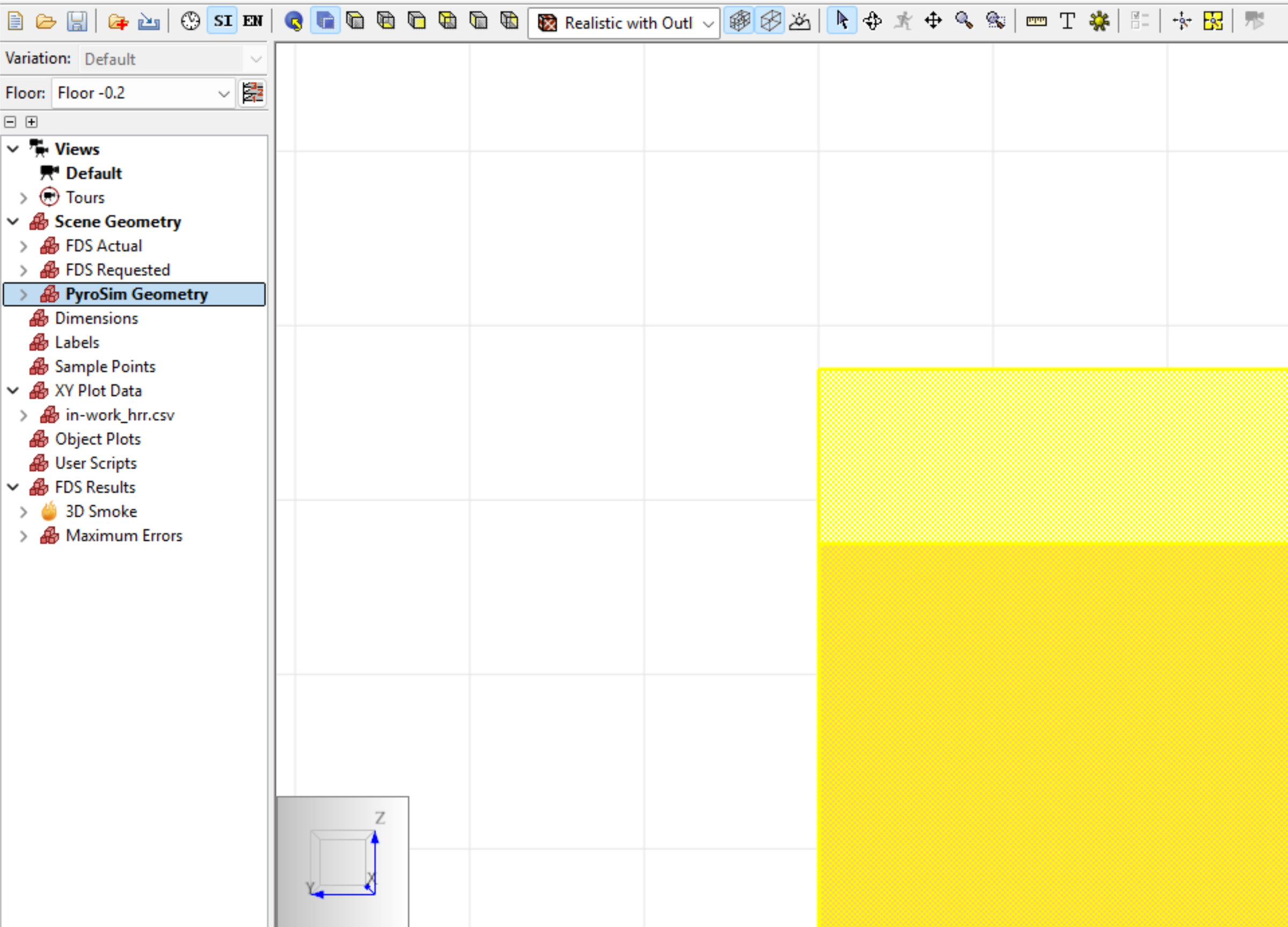Select the magnifier zoom tool
The height and width of the screenshot is (927, 1288).
tap(964, 21)
